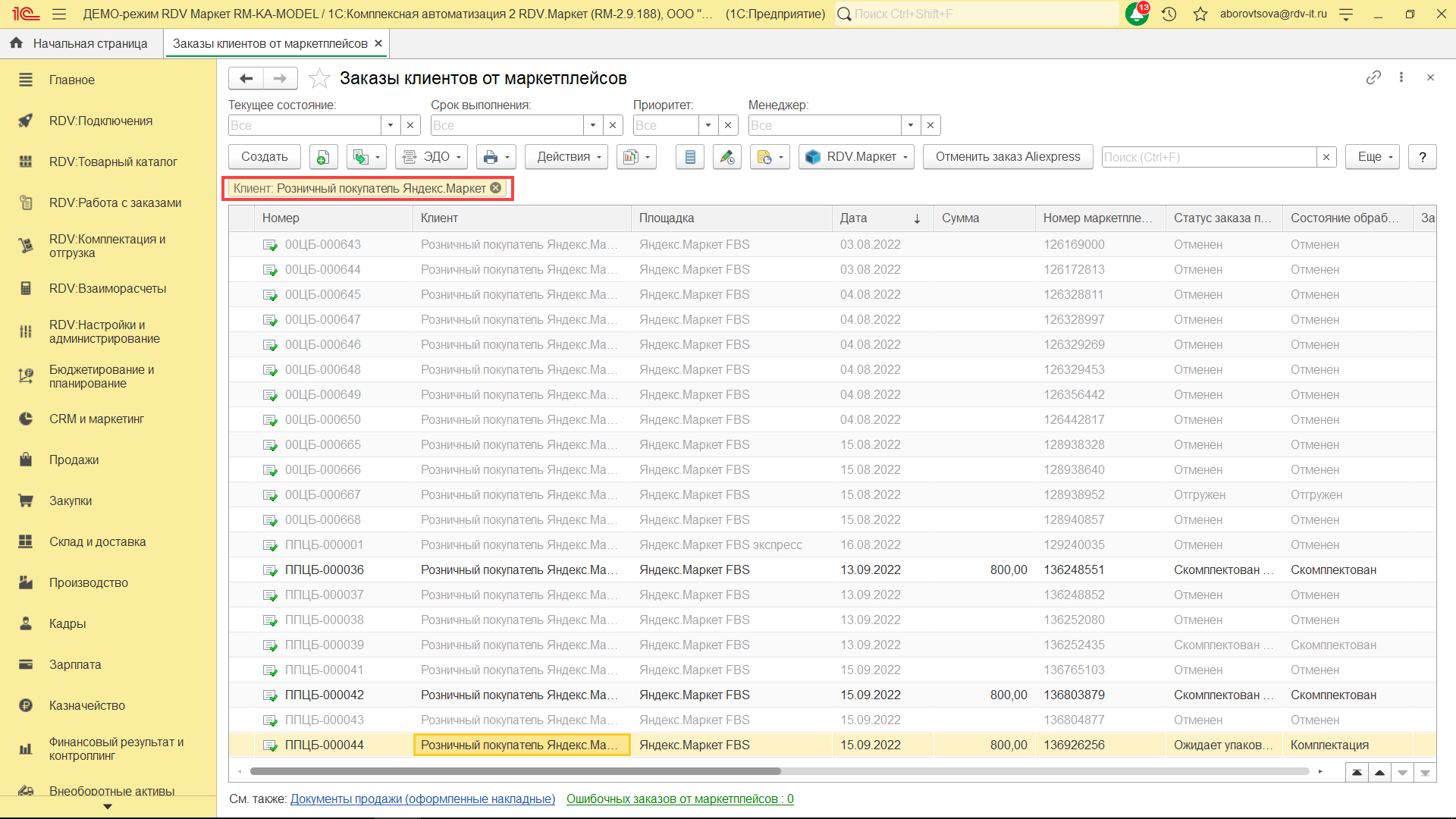Click the notifications bell icon

[x=1136, y=14]
